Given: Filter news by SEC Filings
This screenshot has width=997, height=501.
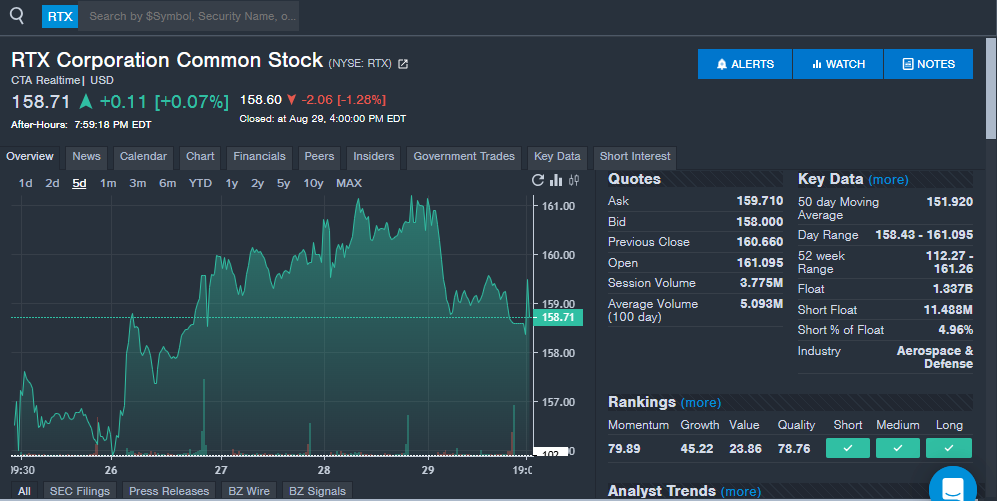Looking at the screenshot, I should click(79, 491).
